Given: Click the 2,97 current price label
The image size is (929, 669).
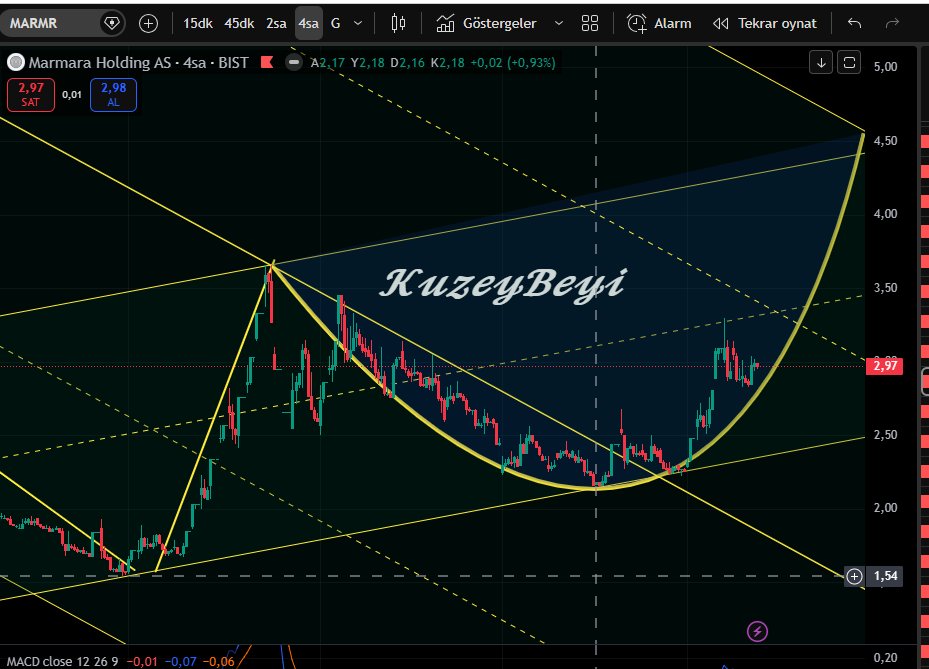Looking at the screenshot, I should 885,365.
